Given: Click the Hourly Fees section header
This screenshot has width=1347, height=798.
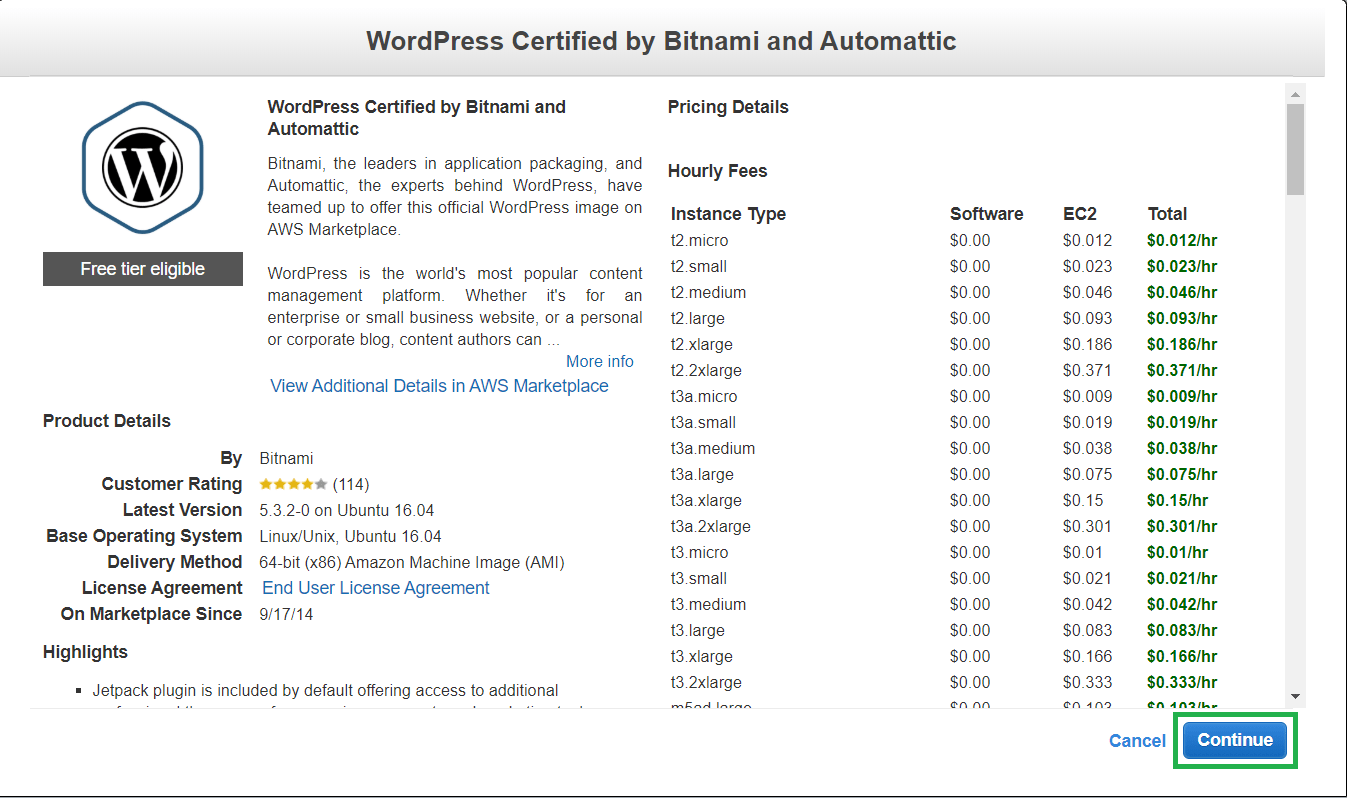Looking at the screenshot, I should [717, 171].
